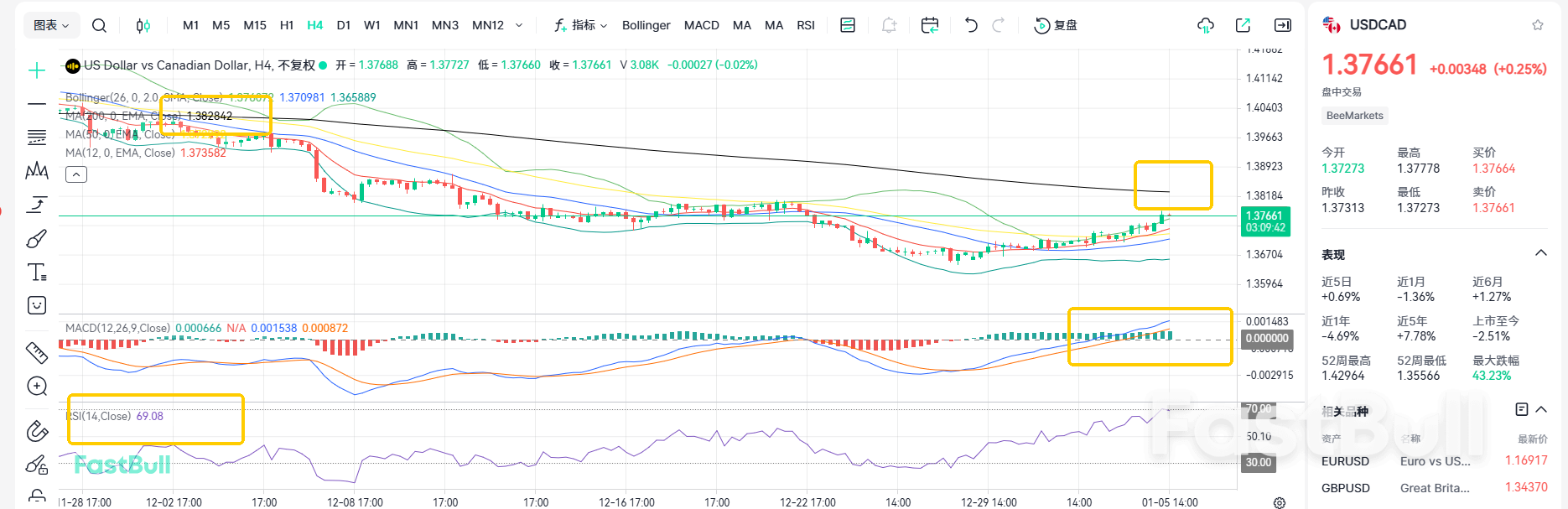Select the brush drawing tool
The image size is (1568, 509).
[37, 240]
